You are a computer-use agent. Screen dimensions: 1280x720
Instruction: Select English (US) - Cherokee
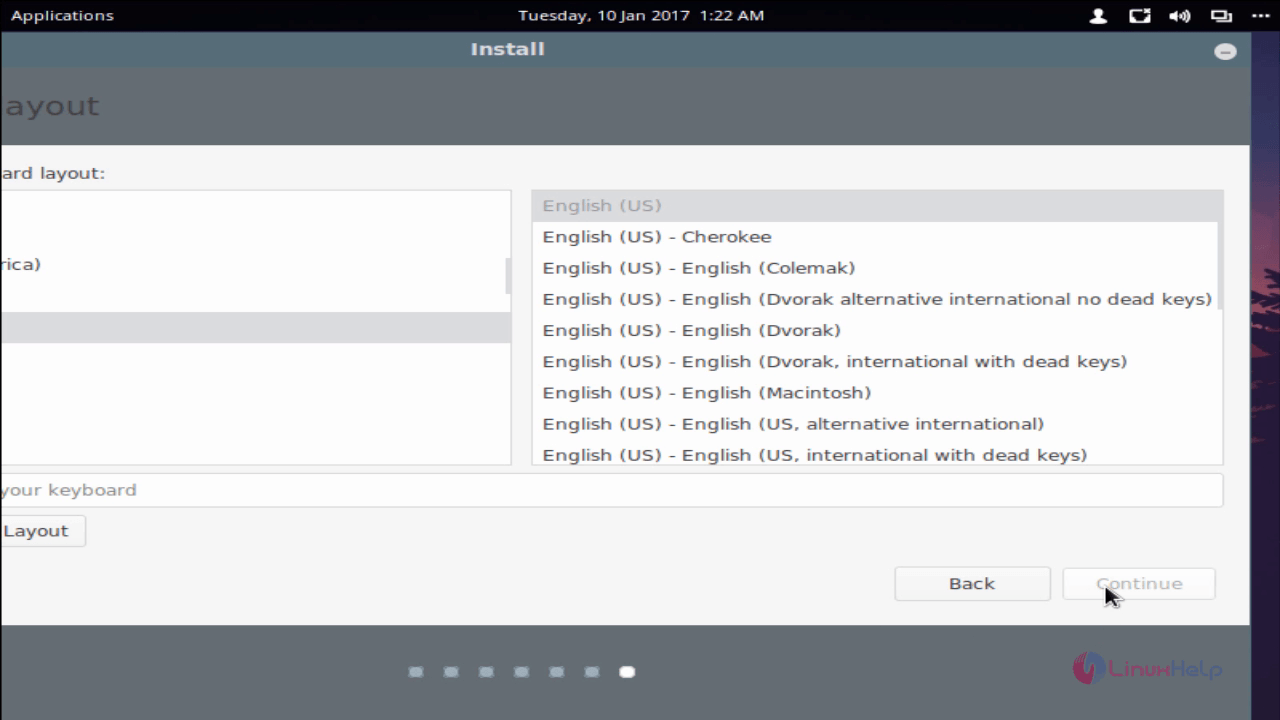pyautogui.click(x=875, y=237)
